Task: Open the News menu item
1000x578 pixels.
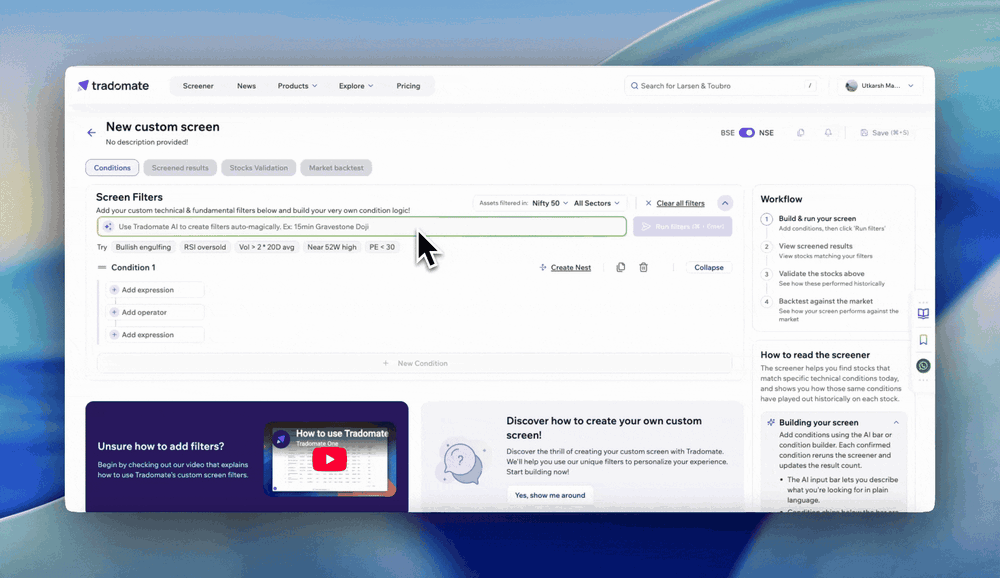Action: click(246, 85)
